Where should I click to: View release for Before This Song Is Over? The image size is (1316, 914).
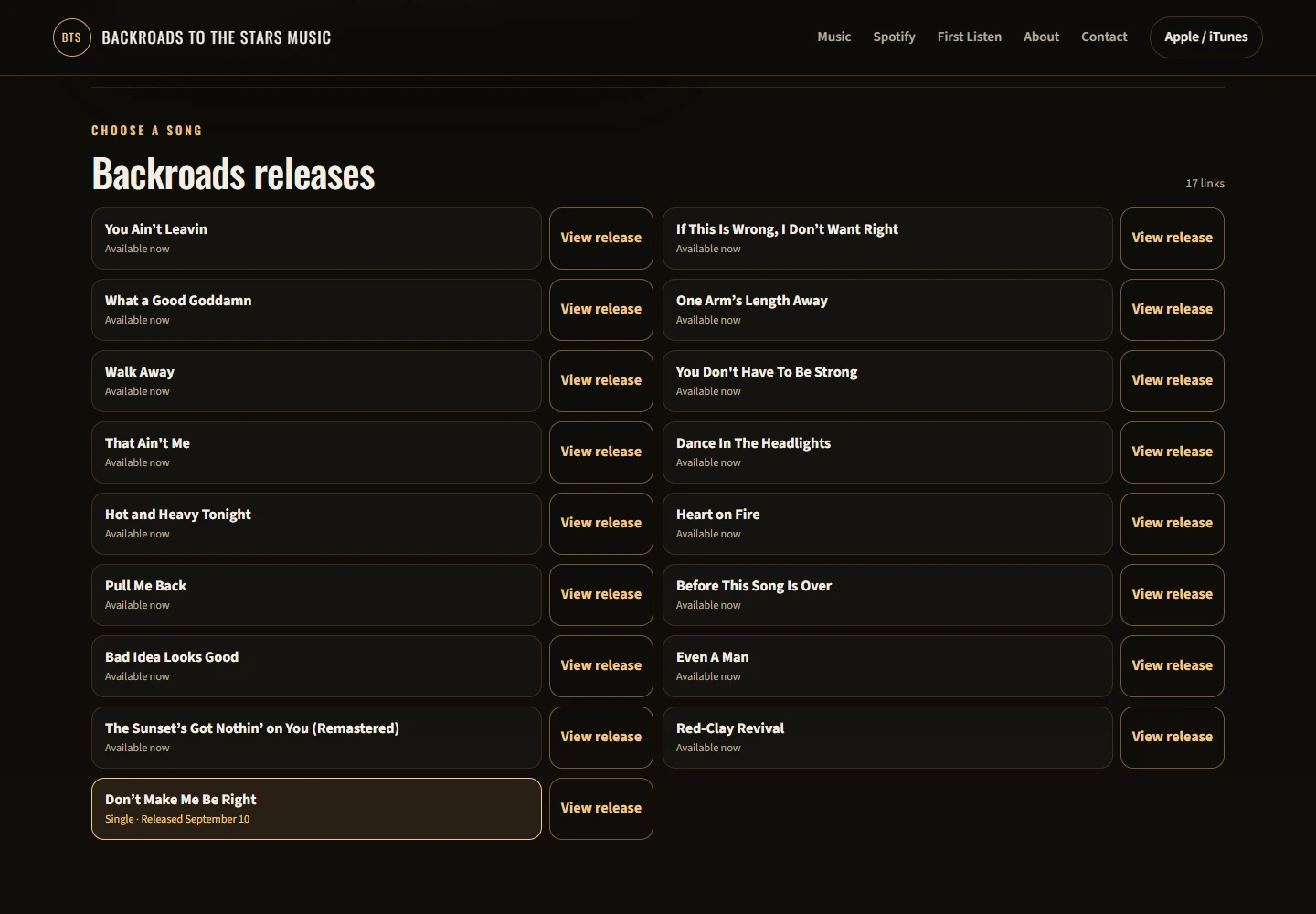pos(1173,595)
